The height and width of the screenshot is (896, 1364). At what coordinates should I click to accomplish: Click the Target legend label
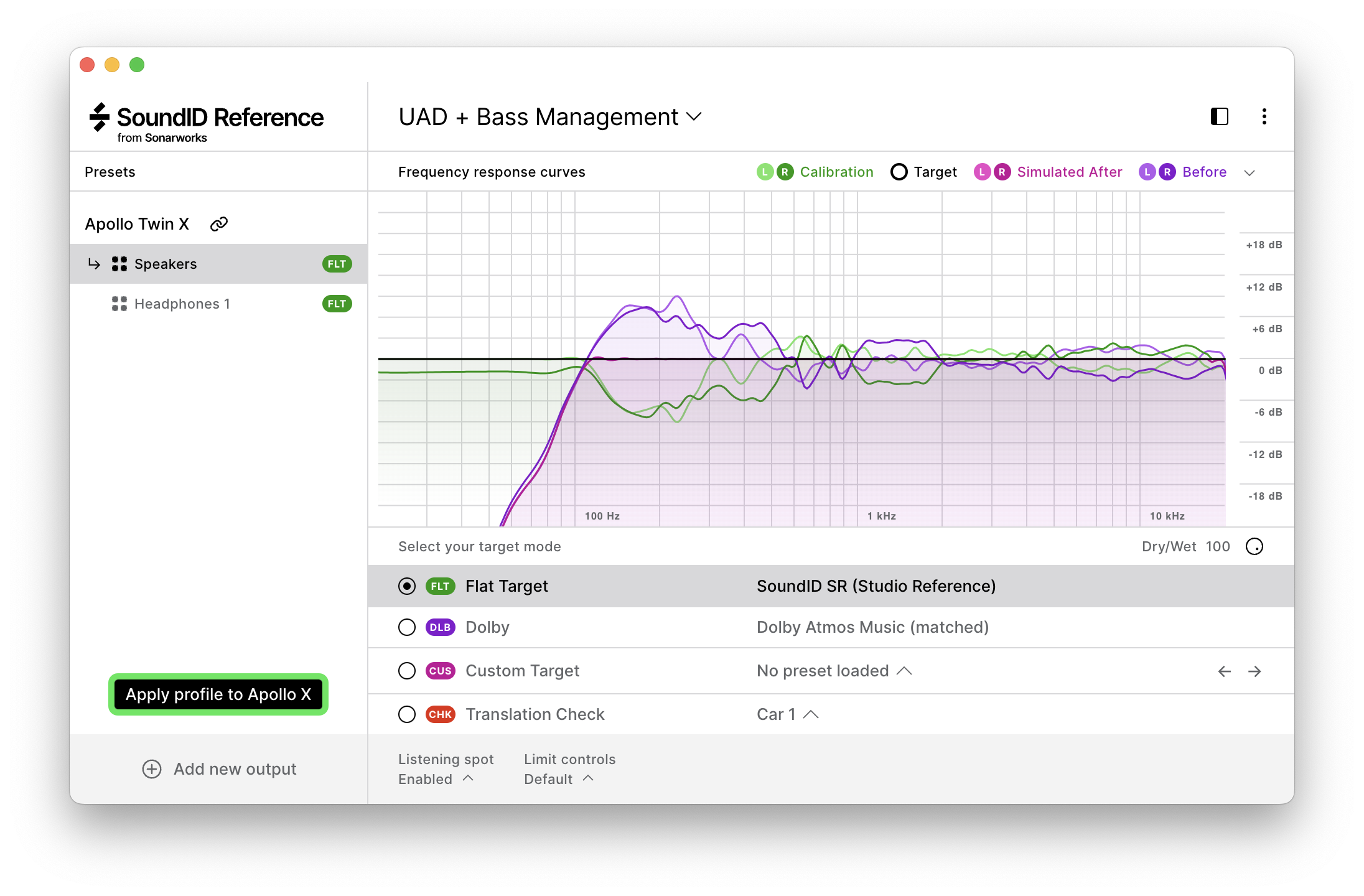(935, 172)
